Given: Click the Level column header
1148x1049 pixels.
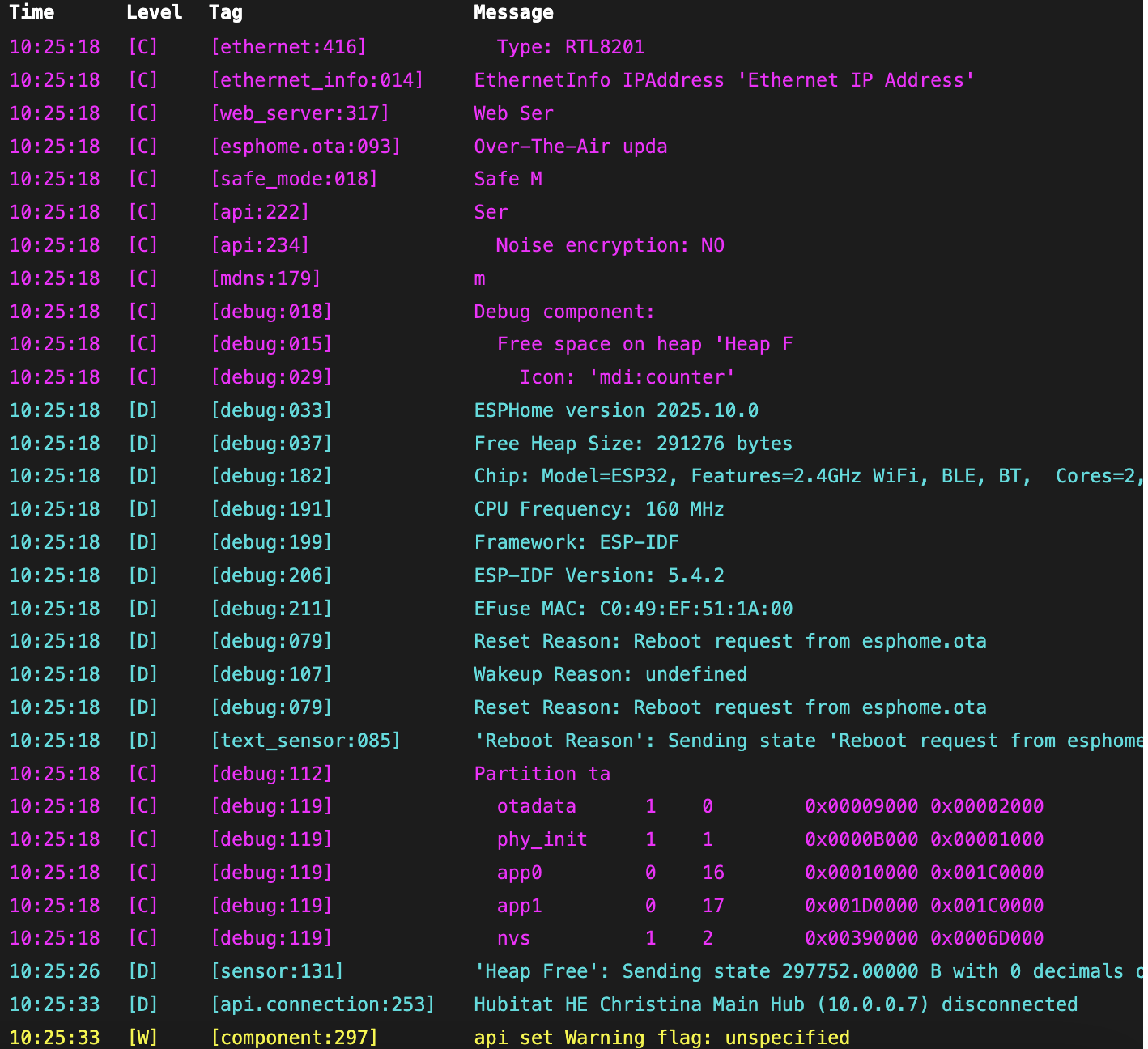Looking at the screenshot, I should pos(154,12).
